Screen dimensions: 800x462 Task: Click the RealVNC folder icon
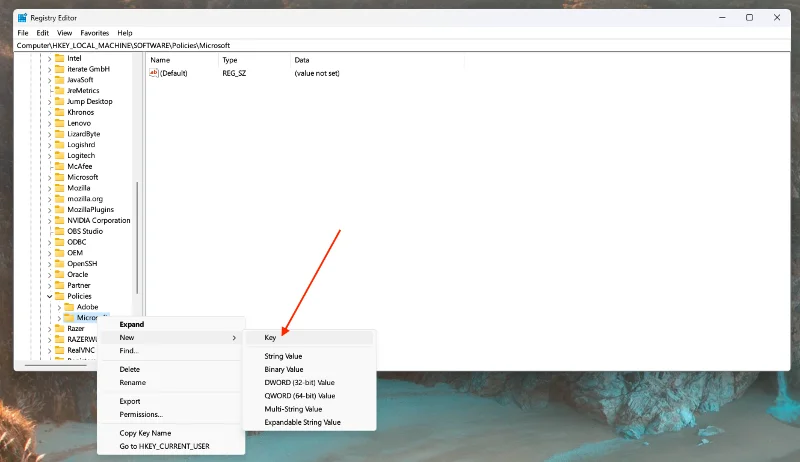[60, 350]
